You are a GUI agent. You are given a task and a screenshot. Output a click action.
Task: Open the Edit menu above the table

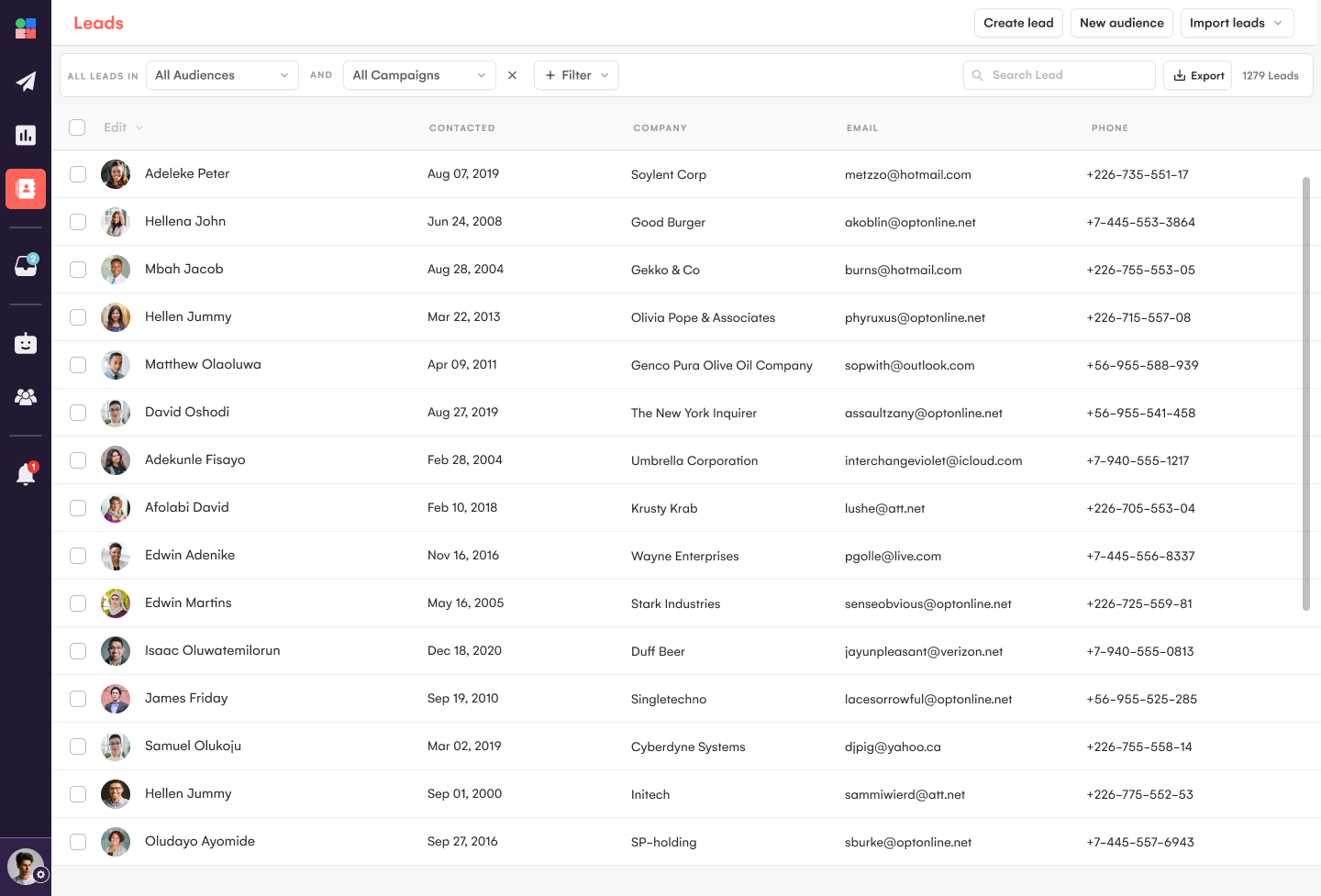122,127
